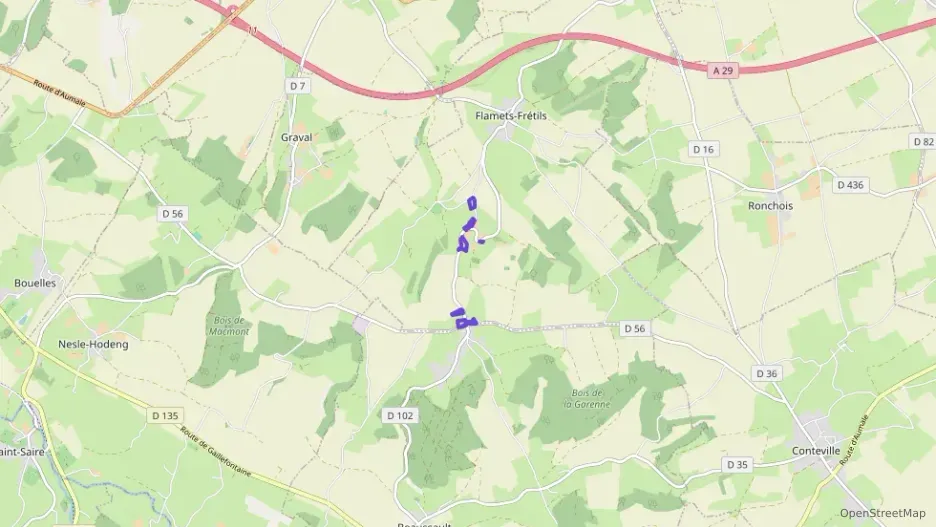Viewport: 936px width, 527px height.
Task: Select the D 7 road shield
Action: (x=297, y=86)
